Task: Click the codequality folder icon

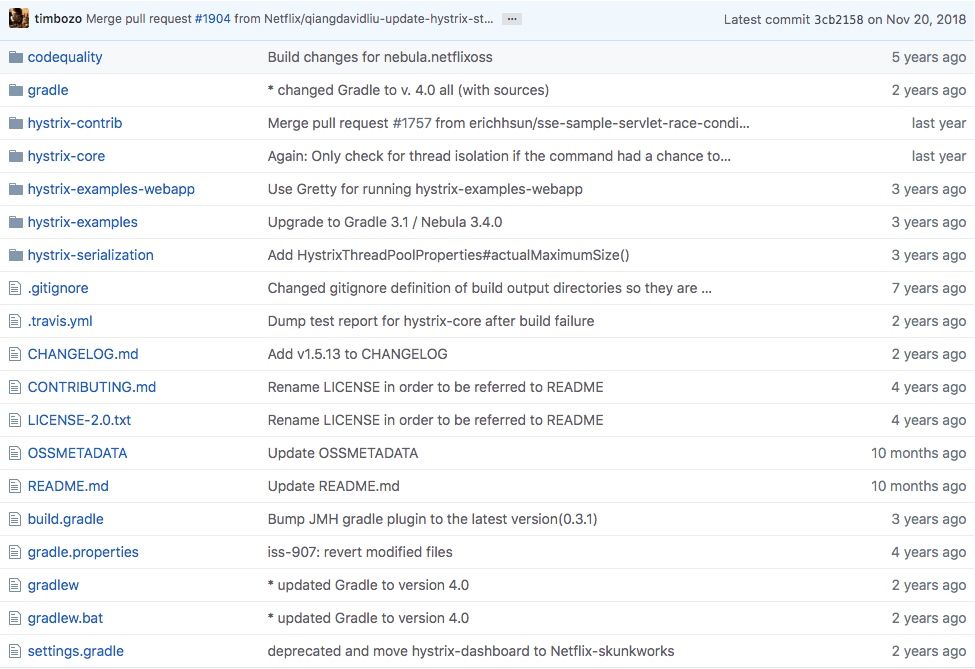Action: coord(15,57)
